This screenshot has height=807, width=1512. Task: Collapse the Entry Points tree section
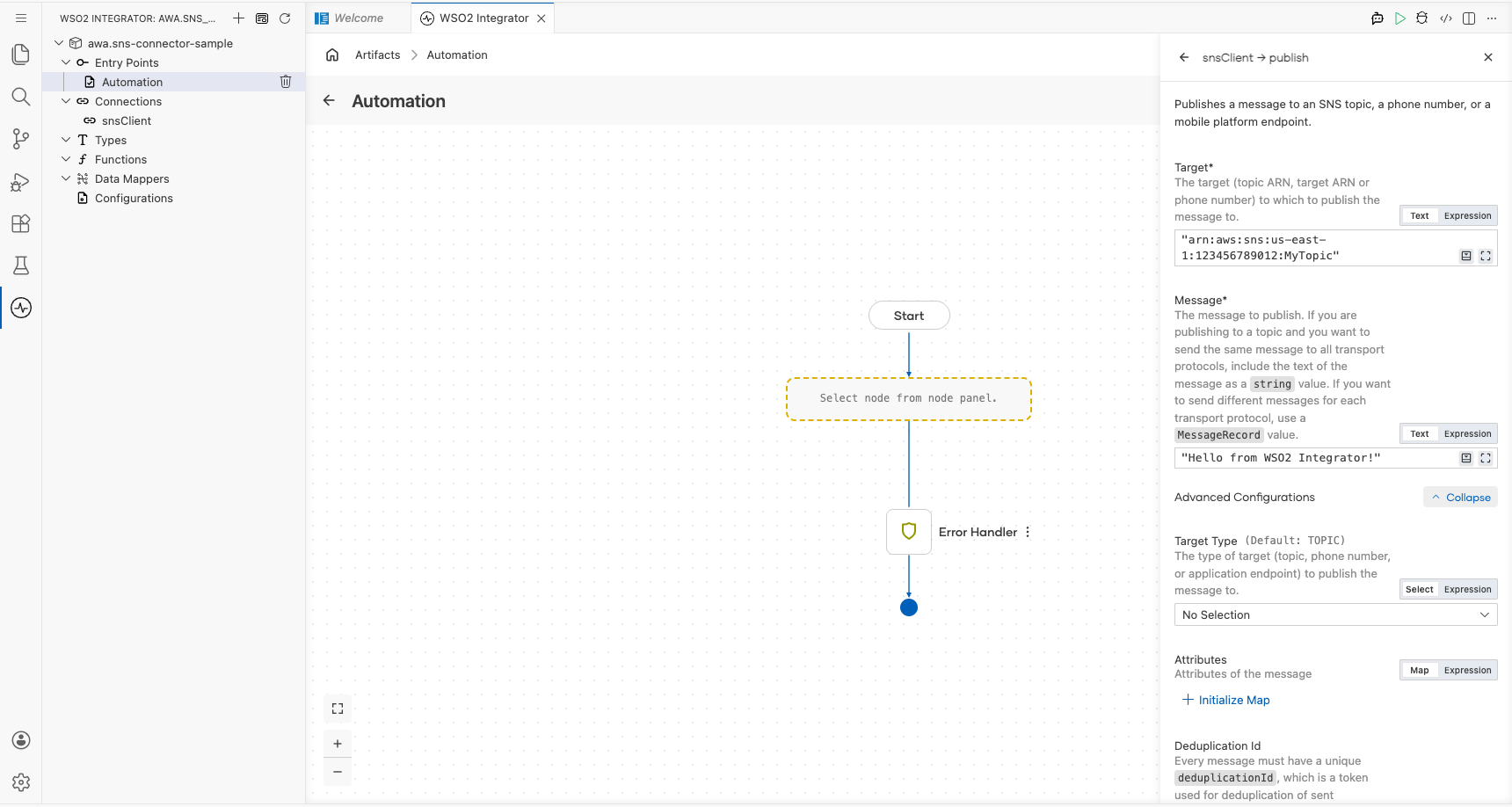66,62
